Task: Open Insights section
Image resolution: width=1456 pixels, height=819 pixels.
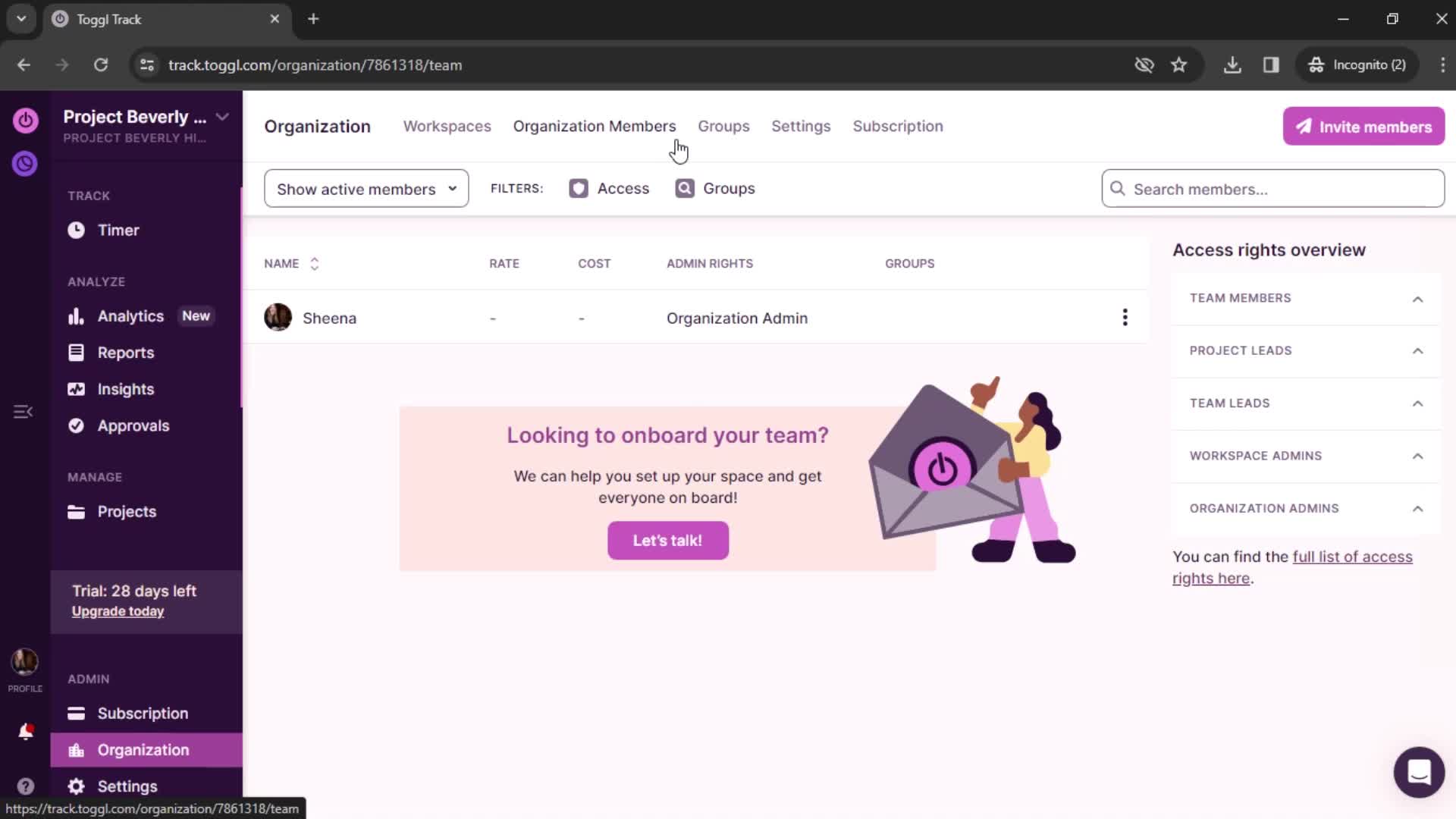Action: 126,389
